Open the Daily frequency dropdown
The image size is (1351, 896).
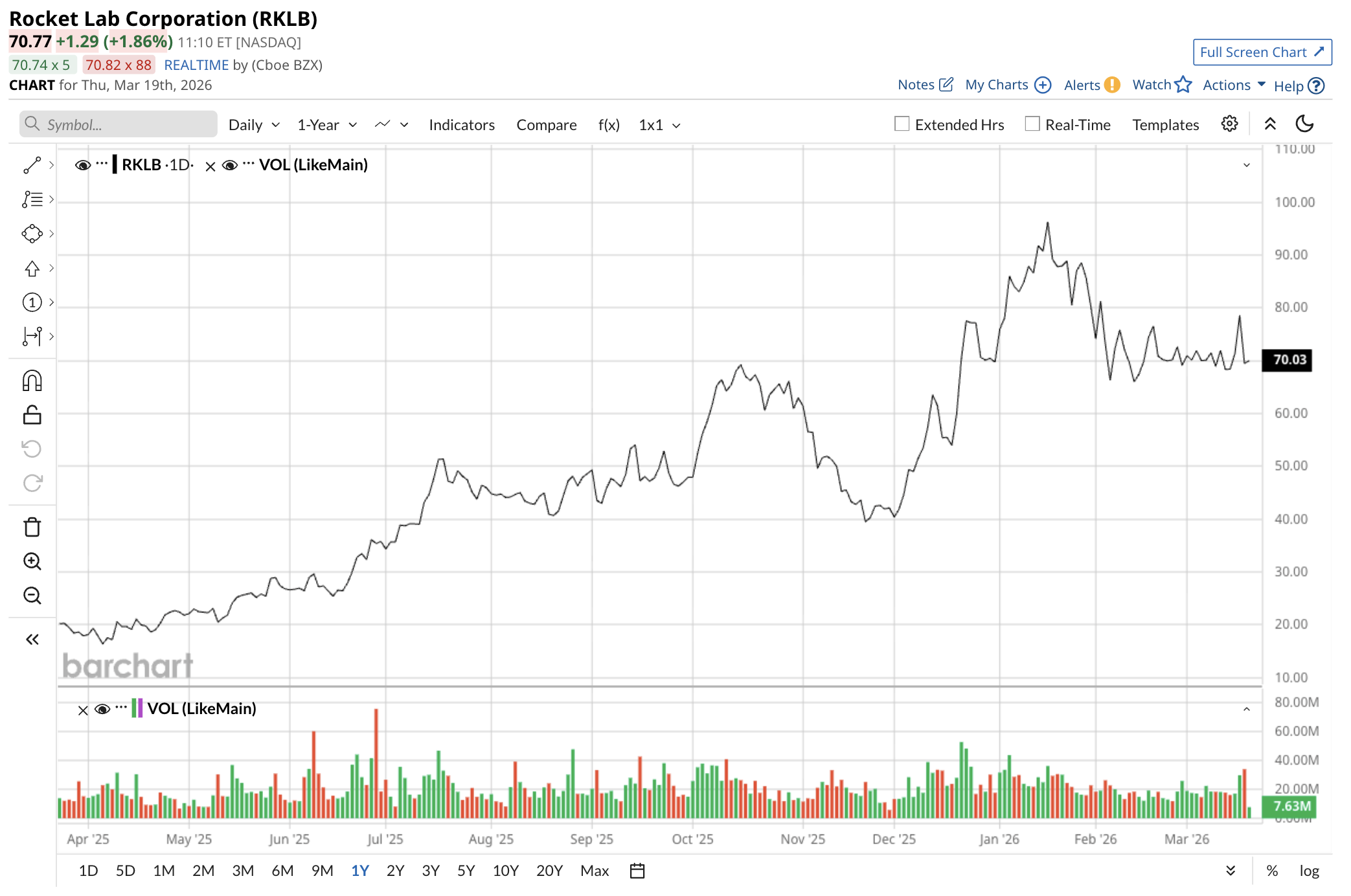click(254, 125)
